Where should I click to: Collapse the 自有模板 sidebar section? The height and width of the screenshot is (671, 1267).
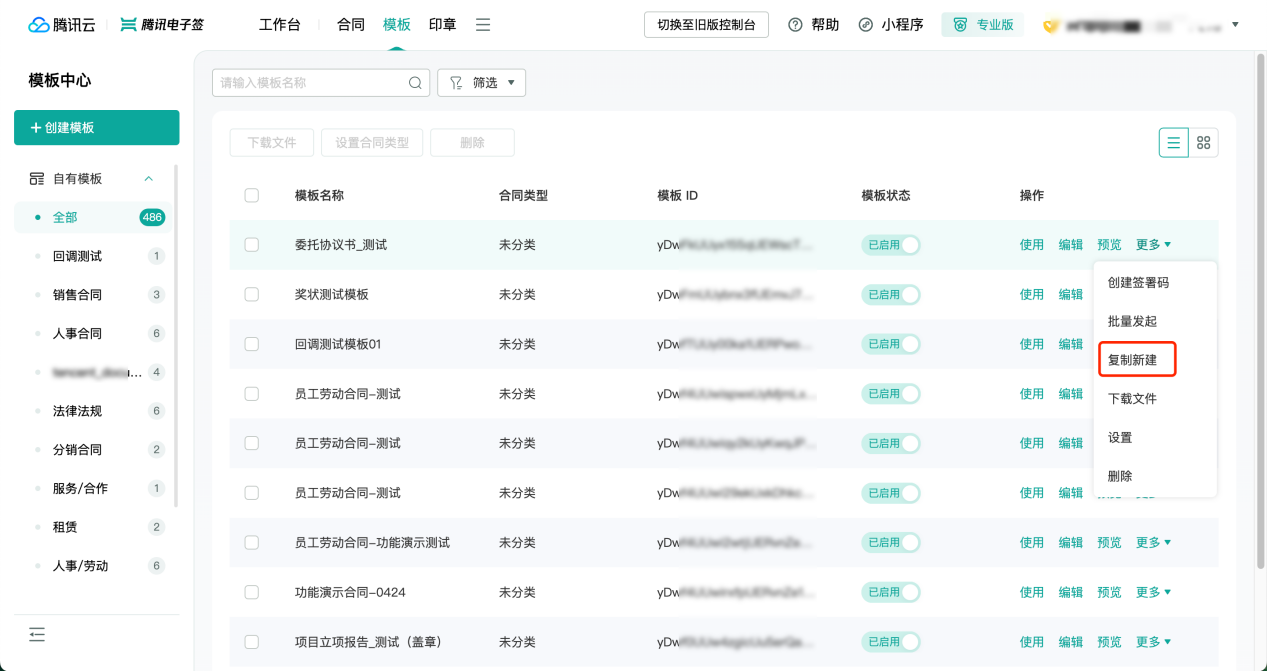[x=149, y=179]
